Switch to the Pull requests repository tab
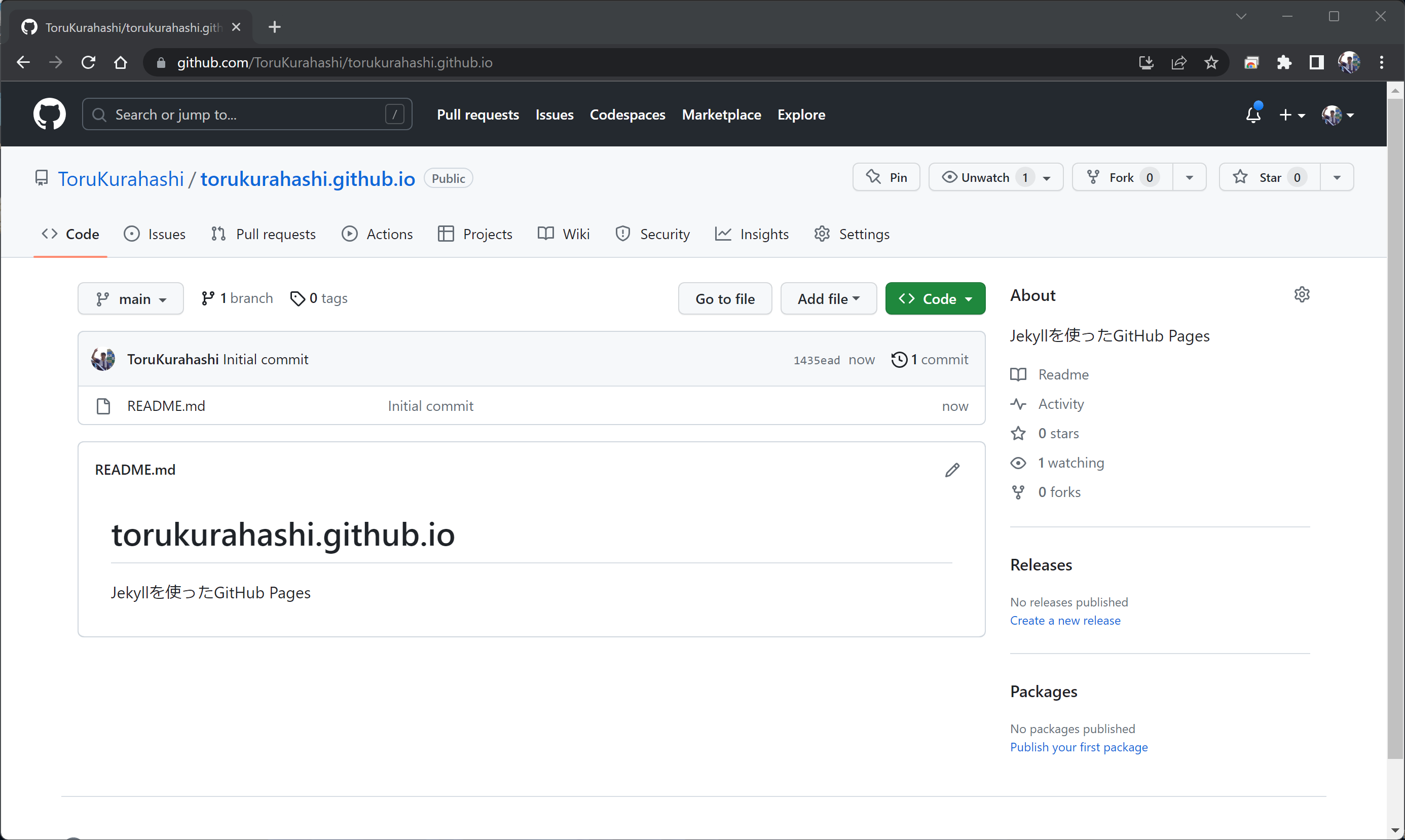This screenshot has height=840, width=1405. tap(264, 234)
